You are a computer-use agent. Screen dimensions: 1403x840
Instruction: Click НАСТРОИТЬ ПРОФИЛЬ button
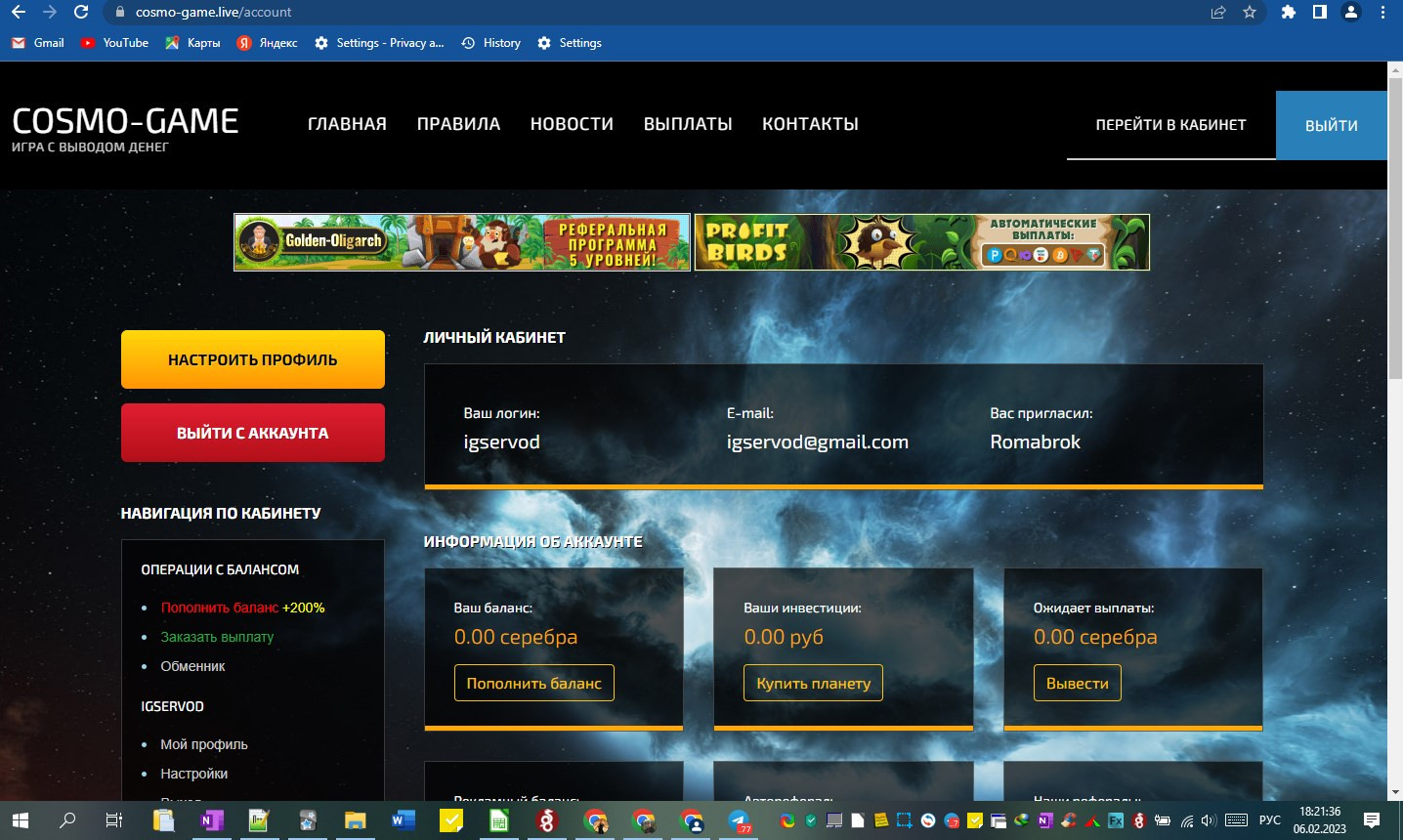tap(253, 359)
